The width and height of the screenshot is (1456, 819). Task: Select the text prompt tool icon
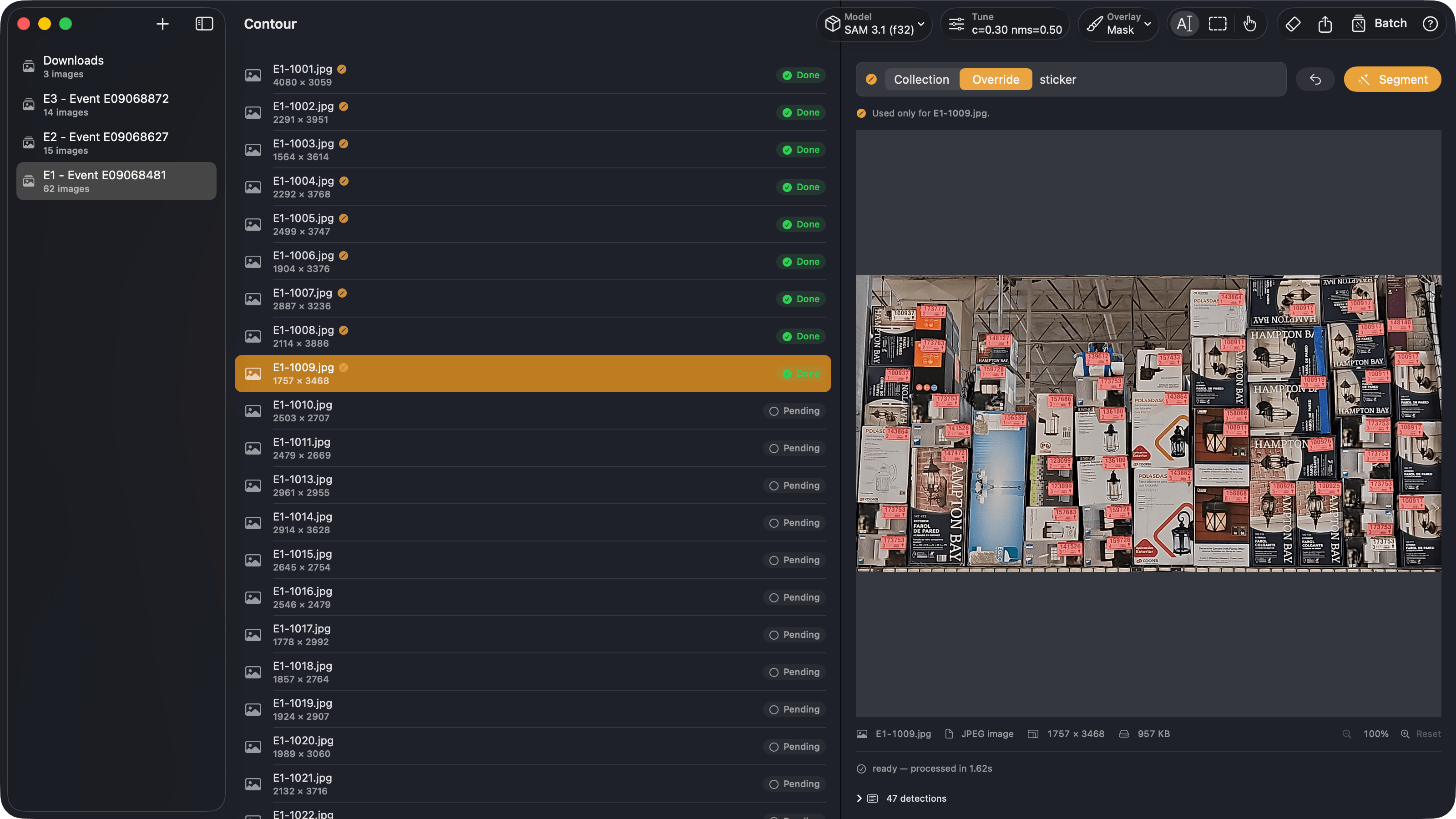point(1184,24)
